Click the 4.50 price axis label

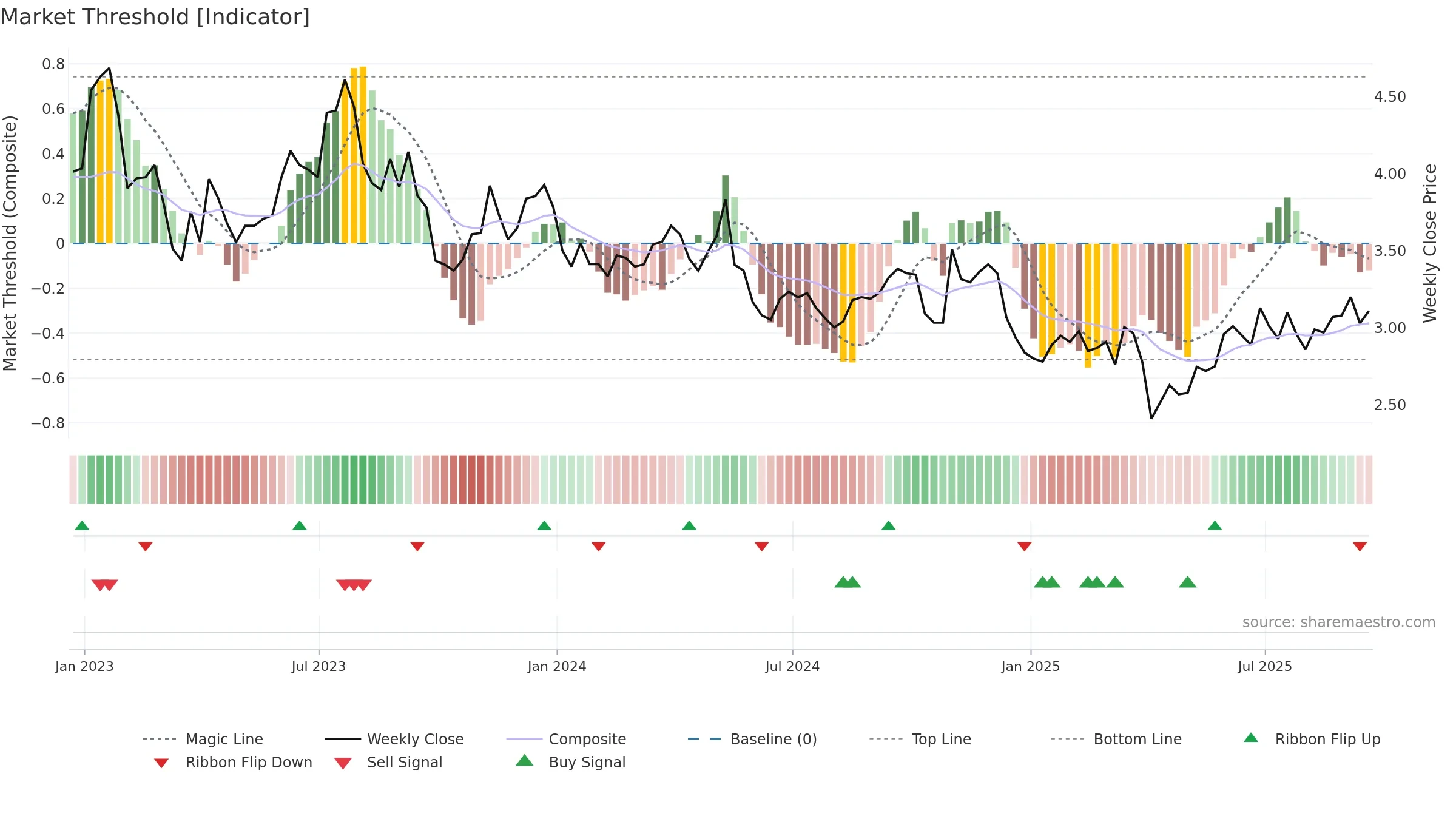(1390, 97)
